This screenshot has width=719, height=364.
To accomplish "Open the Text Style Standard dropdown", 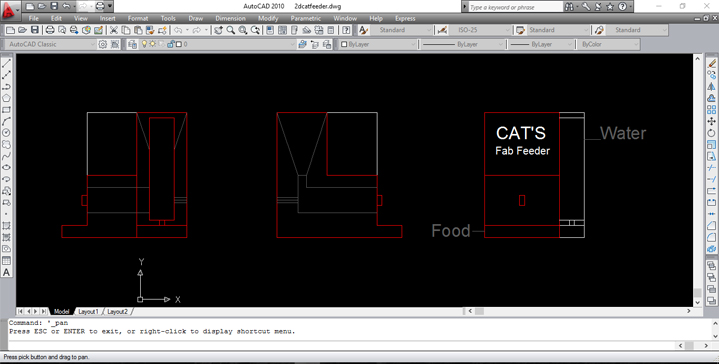I will pyautogui.click(x=401, y=30).
